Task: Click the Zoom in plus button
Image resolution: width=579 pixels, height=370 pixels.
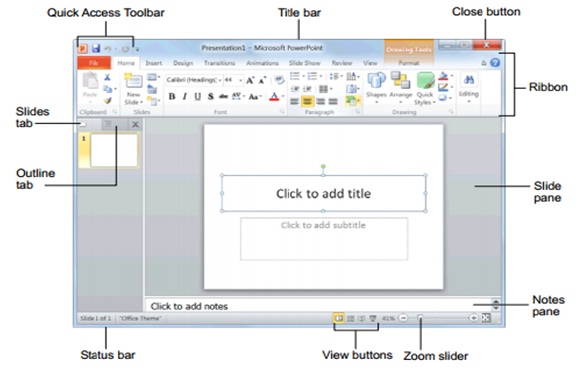Action: click(x=473, y=318)
